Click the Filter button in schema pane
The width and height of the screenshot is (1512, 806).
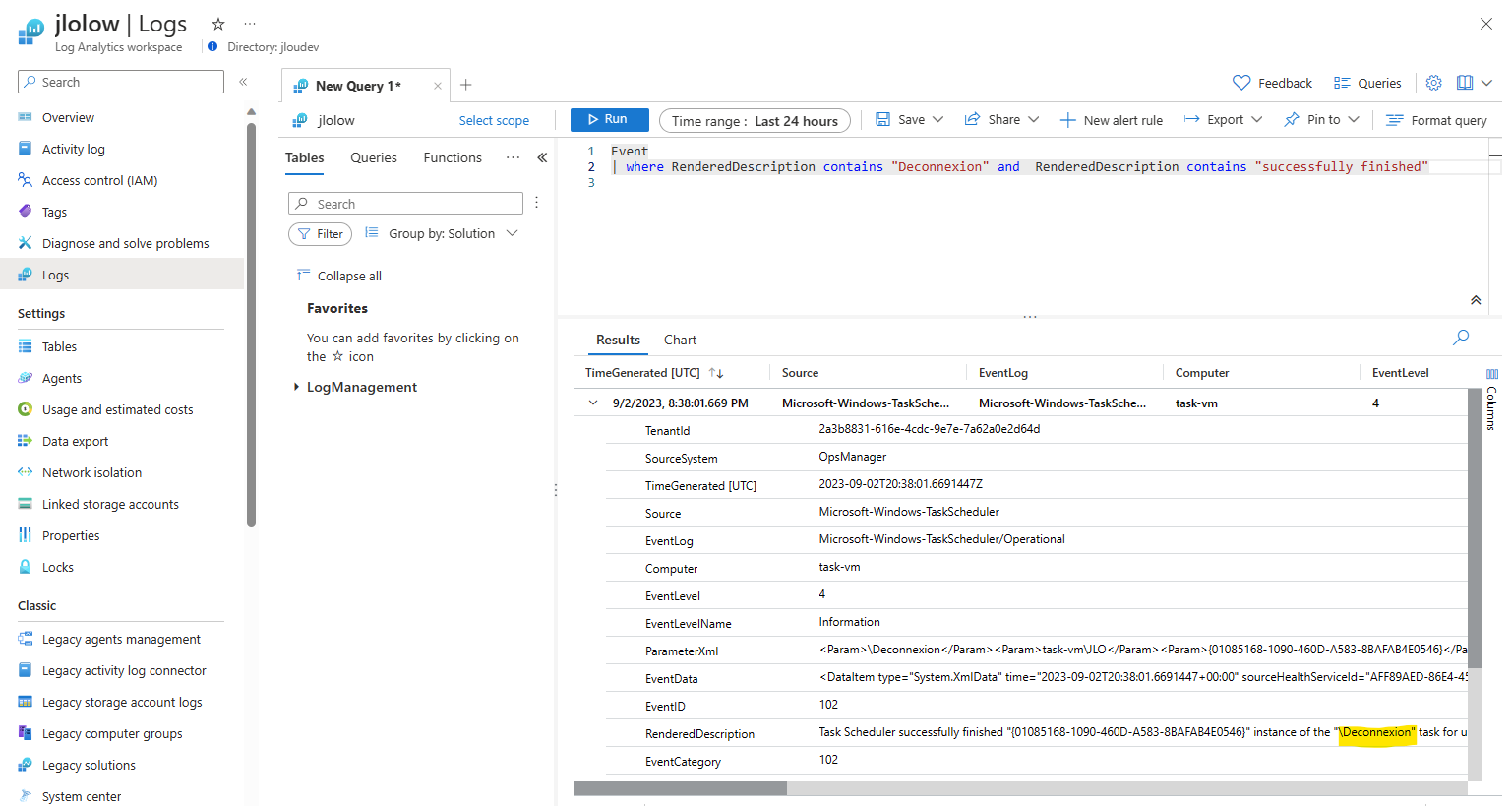point(321,234)
